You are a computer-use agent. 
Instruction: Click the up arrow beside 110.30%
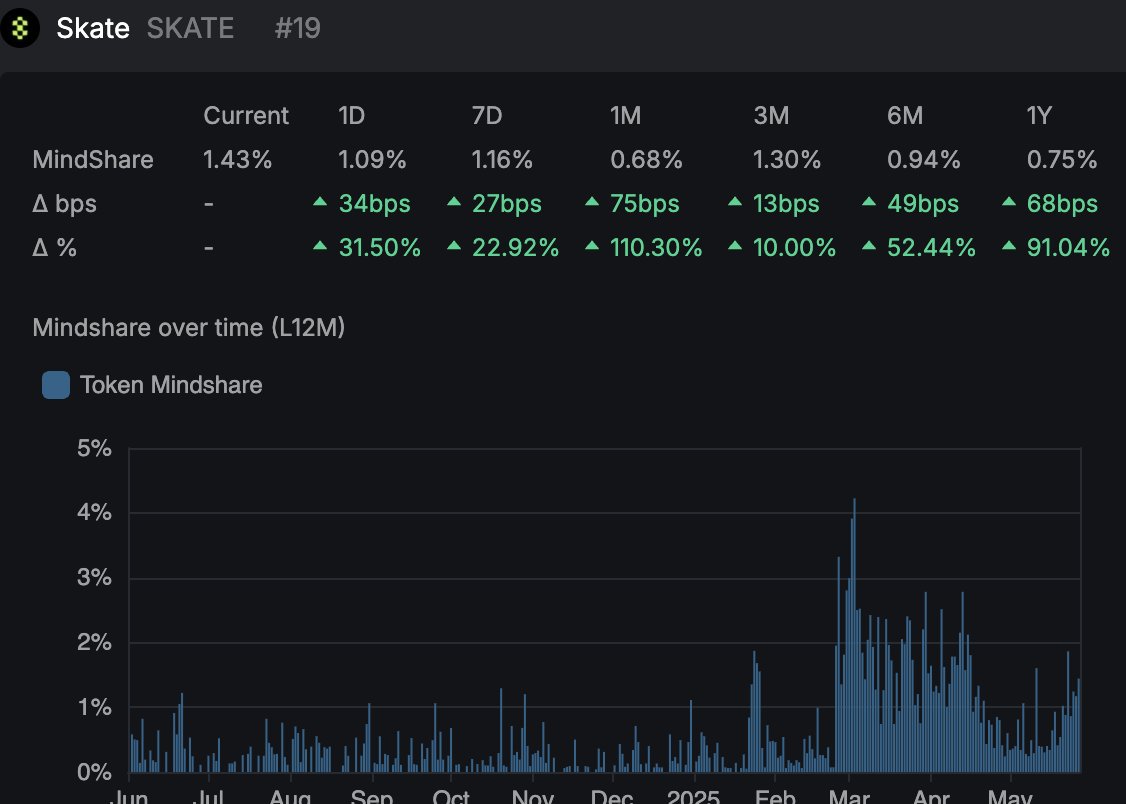[x=592, y=246]
